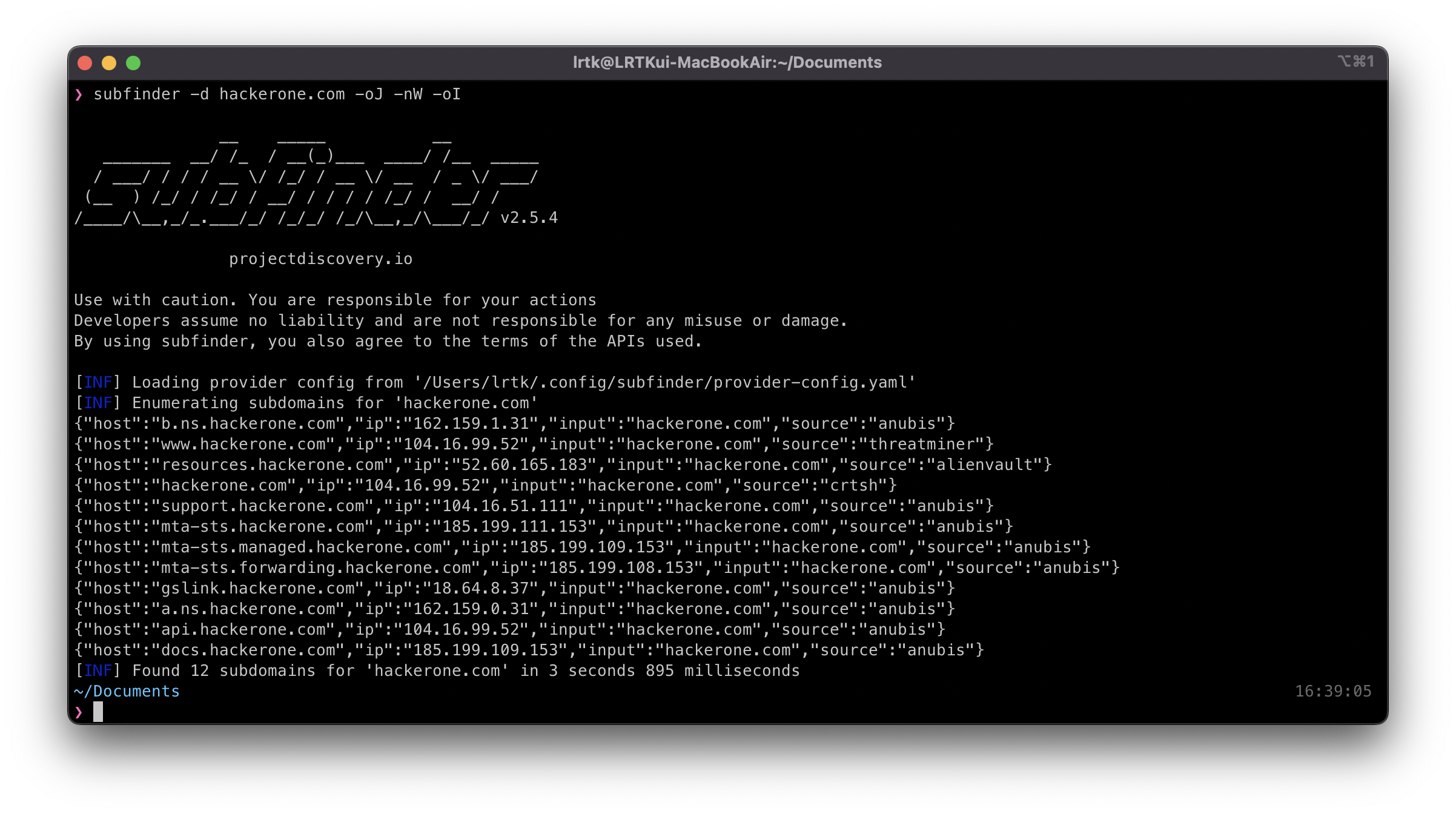Click the yellow minimize window button

tap(109, 63)
